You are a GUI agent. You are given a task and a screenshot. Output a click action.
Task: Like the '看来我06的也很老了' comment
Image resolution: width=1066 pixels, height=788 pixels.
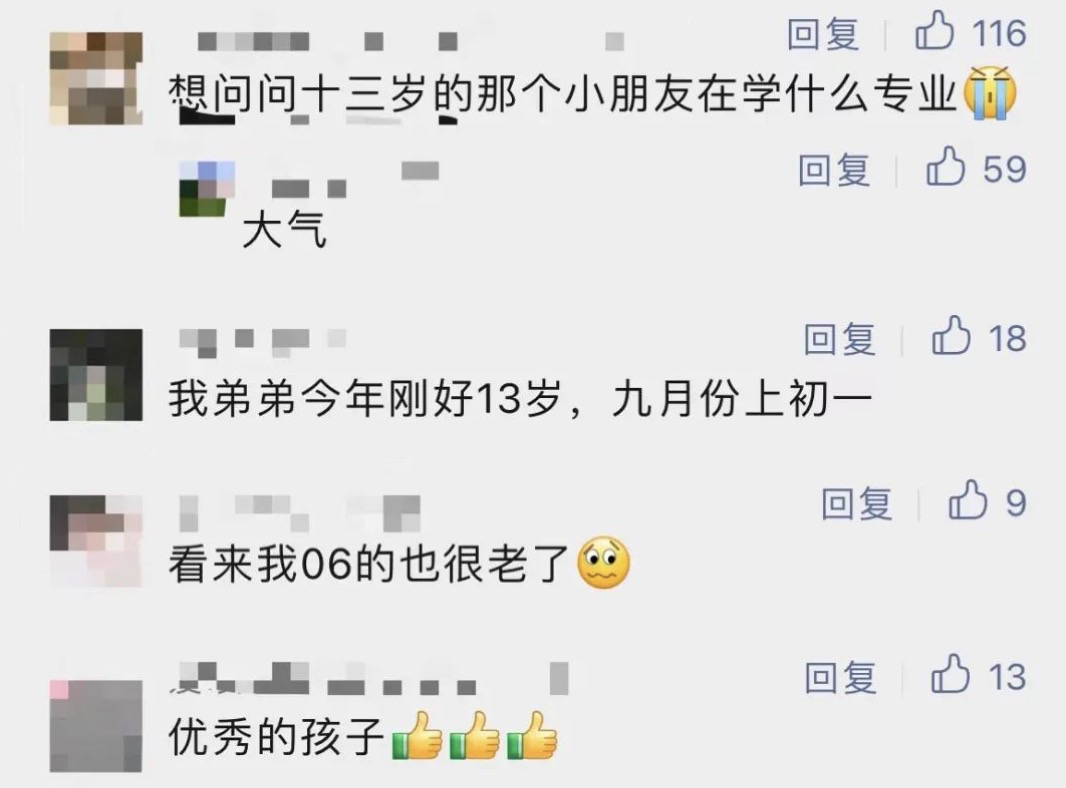(967, 501)
